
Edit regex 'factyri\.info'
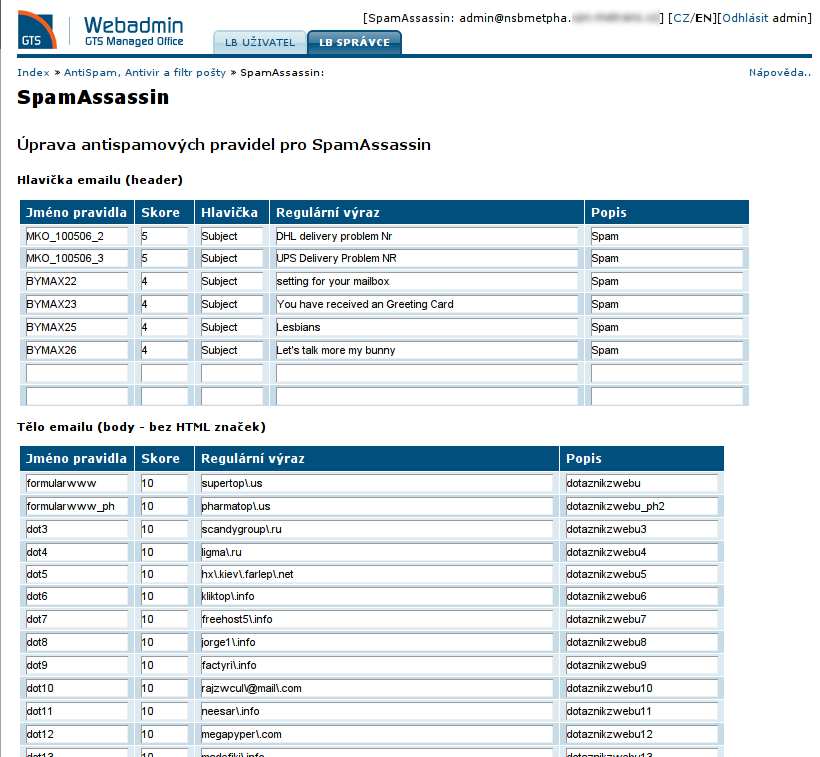pos(377,665)
